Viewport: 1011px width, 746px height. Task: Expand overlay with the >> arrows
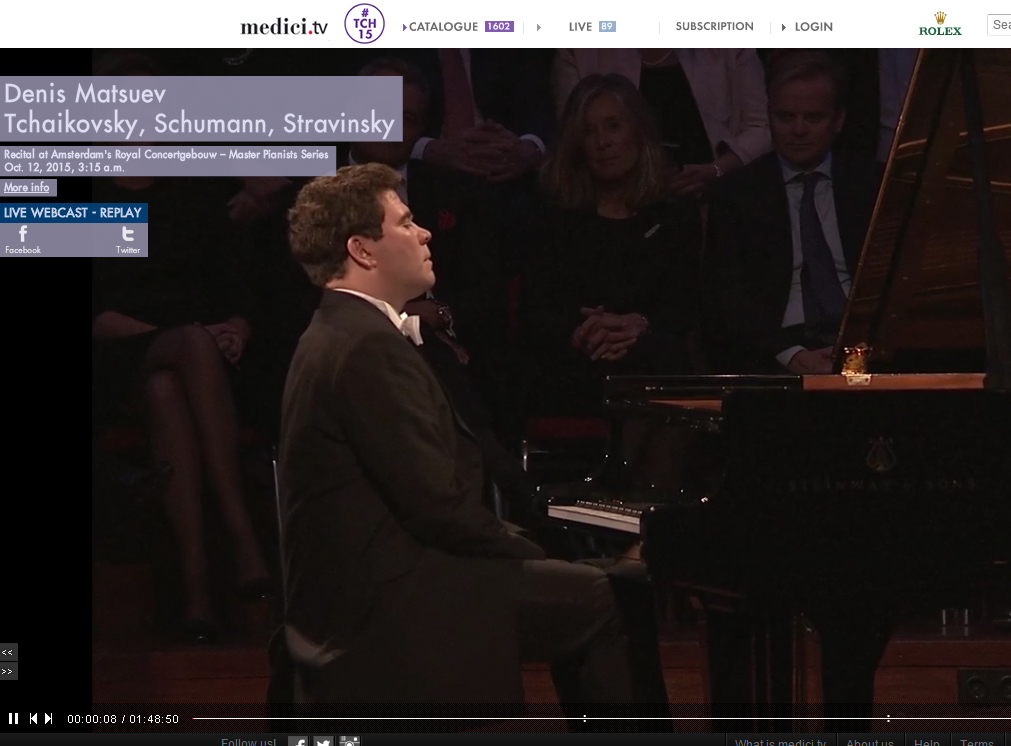coord(8,671)
